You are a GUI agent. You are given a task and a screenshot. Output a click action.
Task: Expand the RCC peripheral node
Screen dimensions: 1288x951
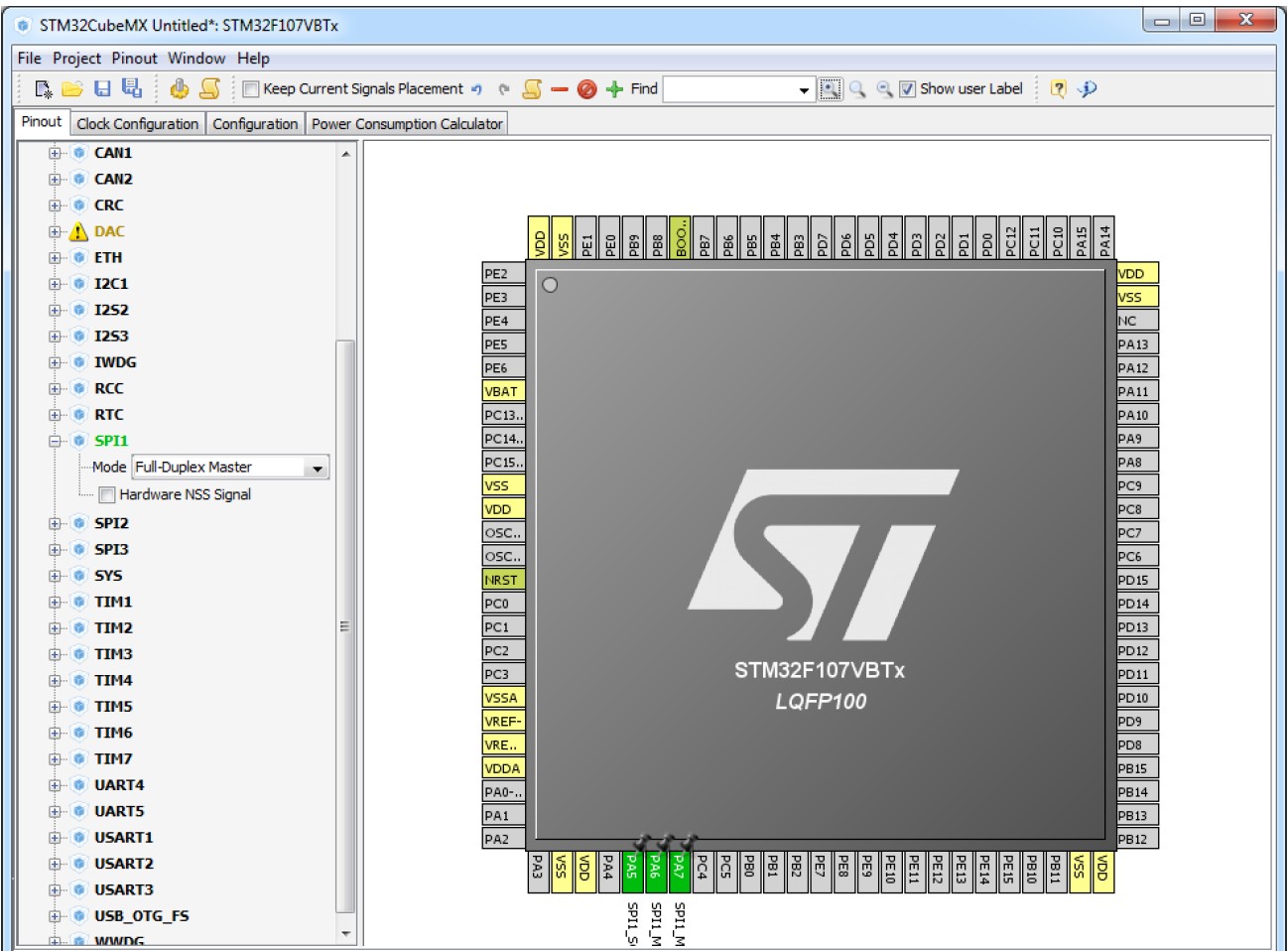56,389
